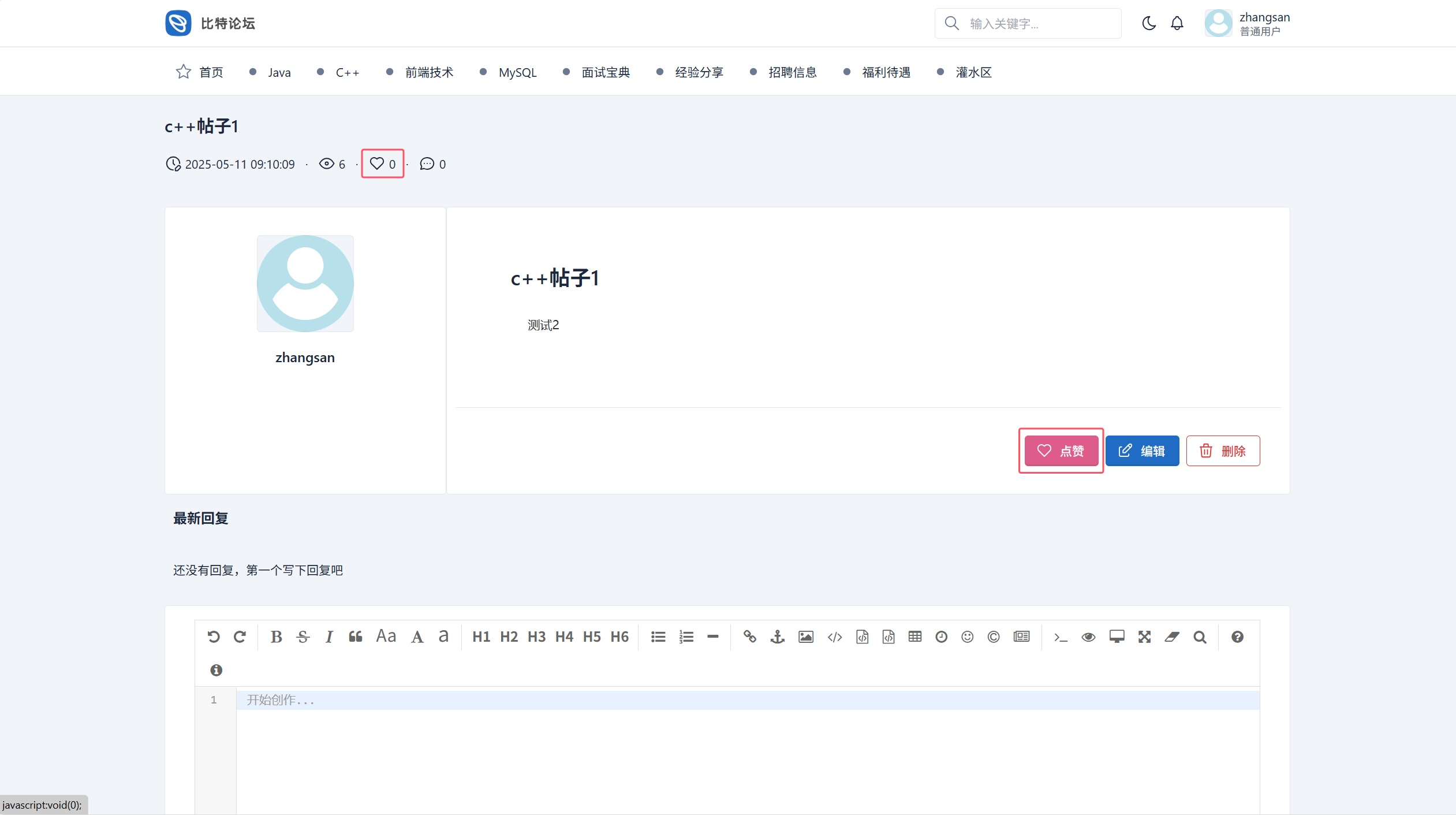Click the undo arrow in editor
Viewport: 1456px width, 815px height.
[213, 637]
